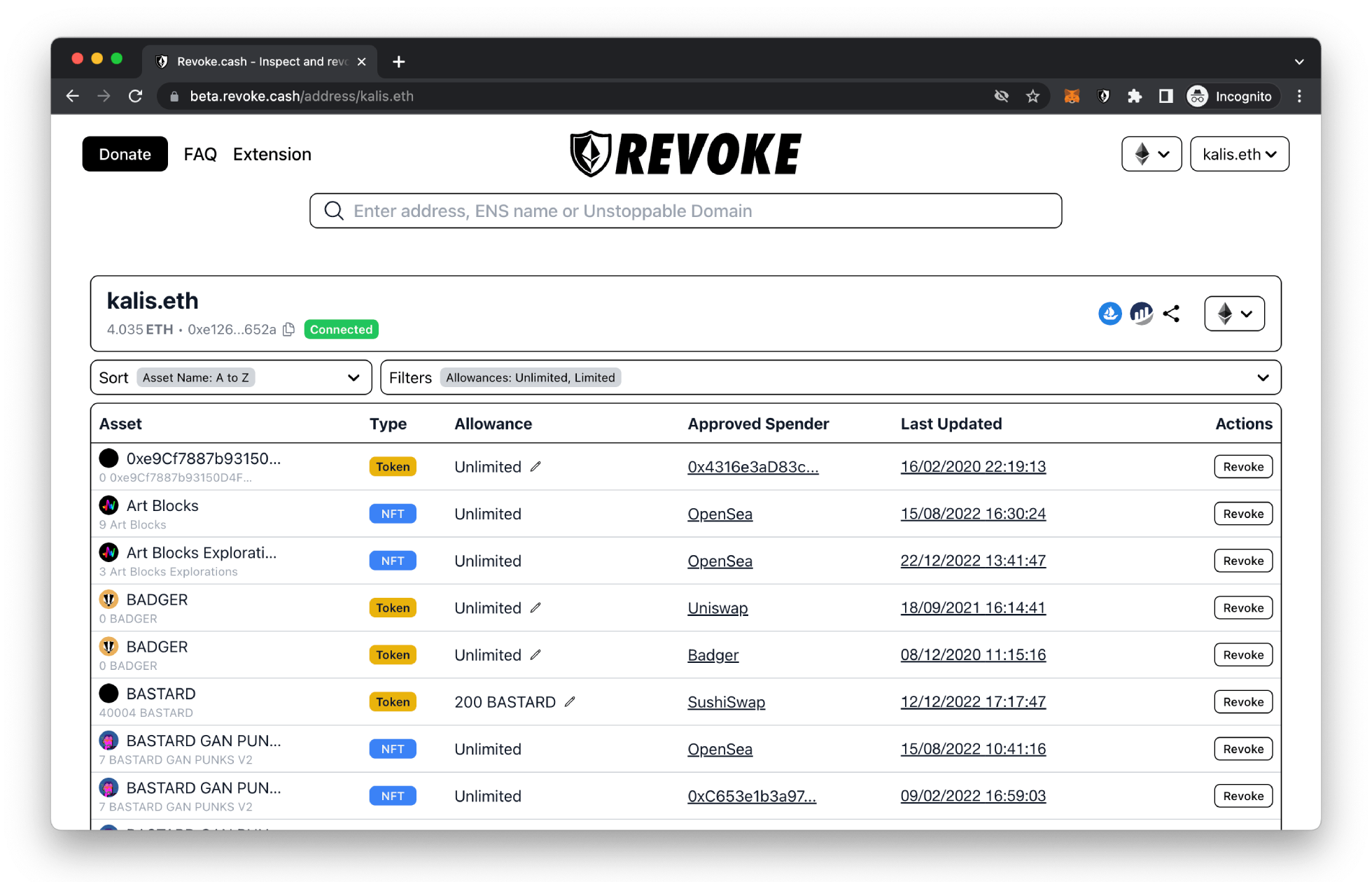Open a new browser tab
The height and width of the screenshot is (882, 1372).
pyautogui.click(x=398, y=62)
